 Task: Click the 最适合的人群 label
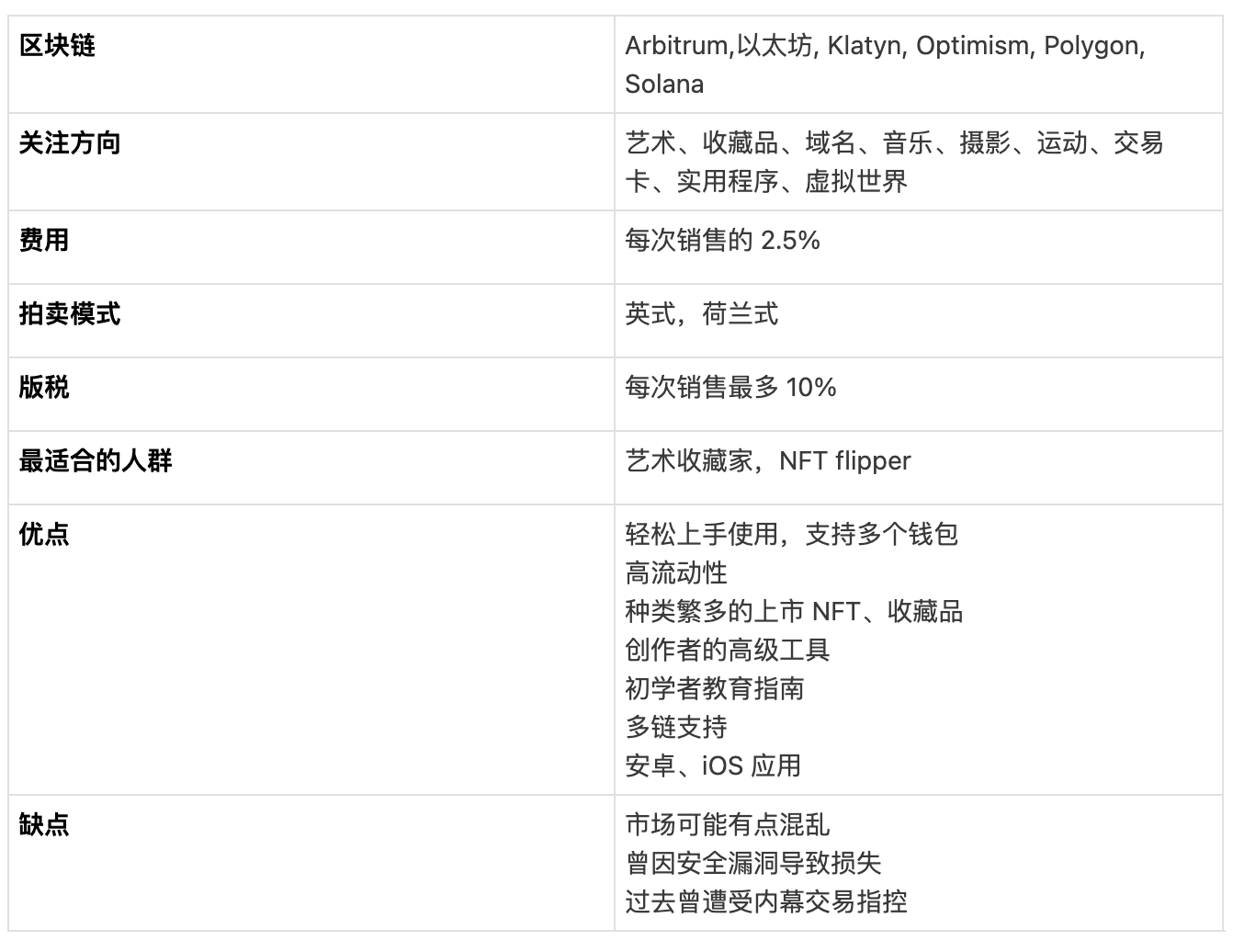point(96,461)
